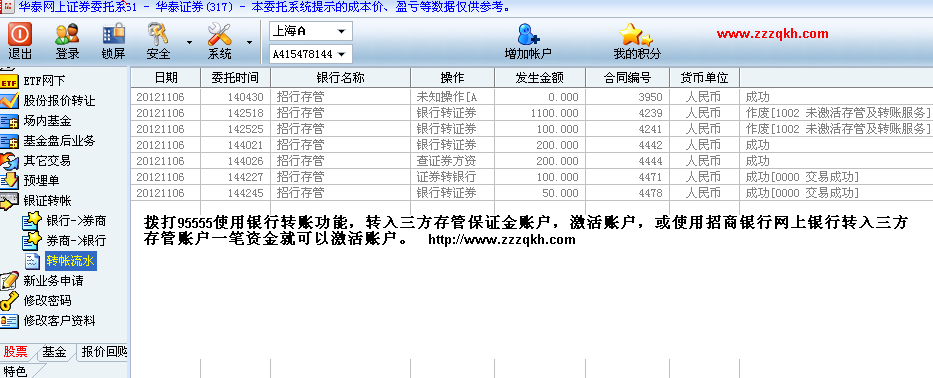Open 新业务申请 in sidebar
The width and height of the screenshot is (933, 378).
[53, 281]
